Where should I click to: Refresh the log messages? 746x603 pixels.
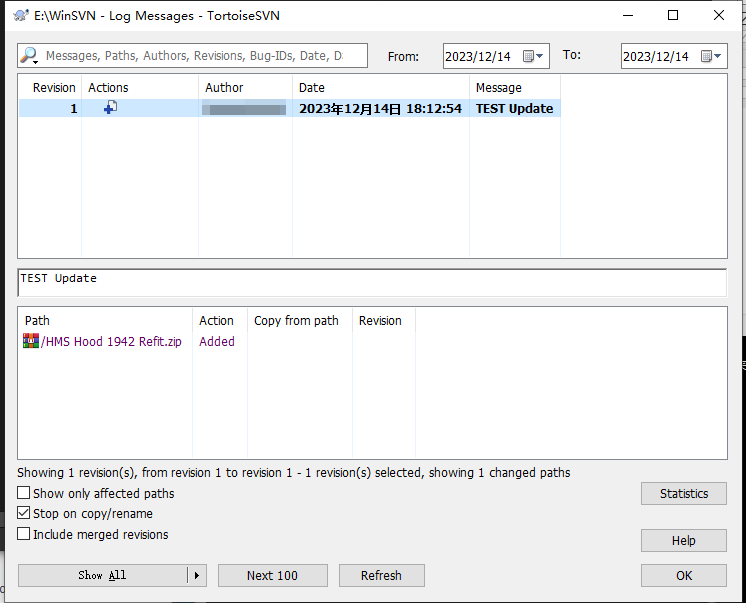(x=381, y=575)
